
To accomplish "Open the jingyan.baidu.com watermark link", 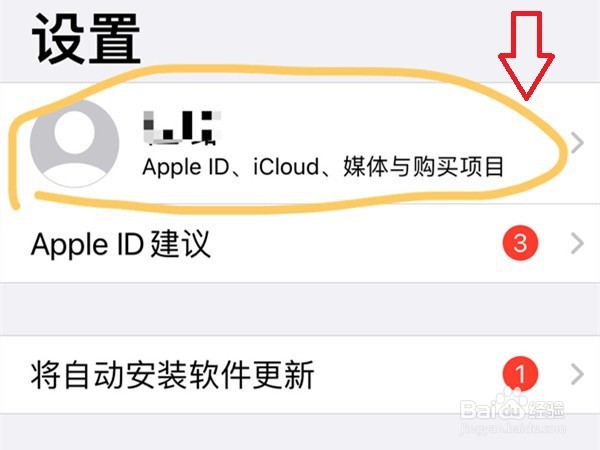I will 512,428.
